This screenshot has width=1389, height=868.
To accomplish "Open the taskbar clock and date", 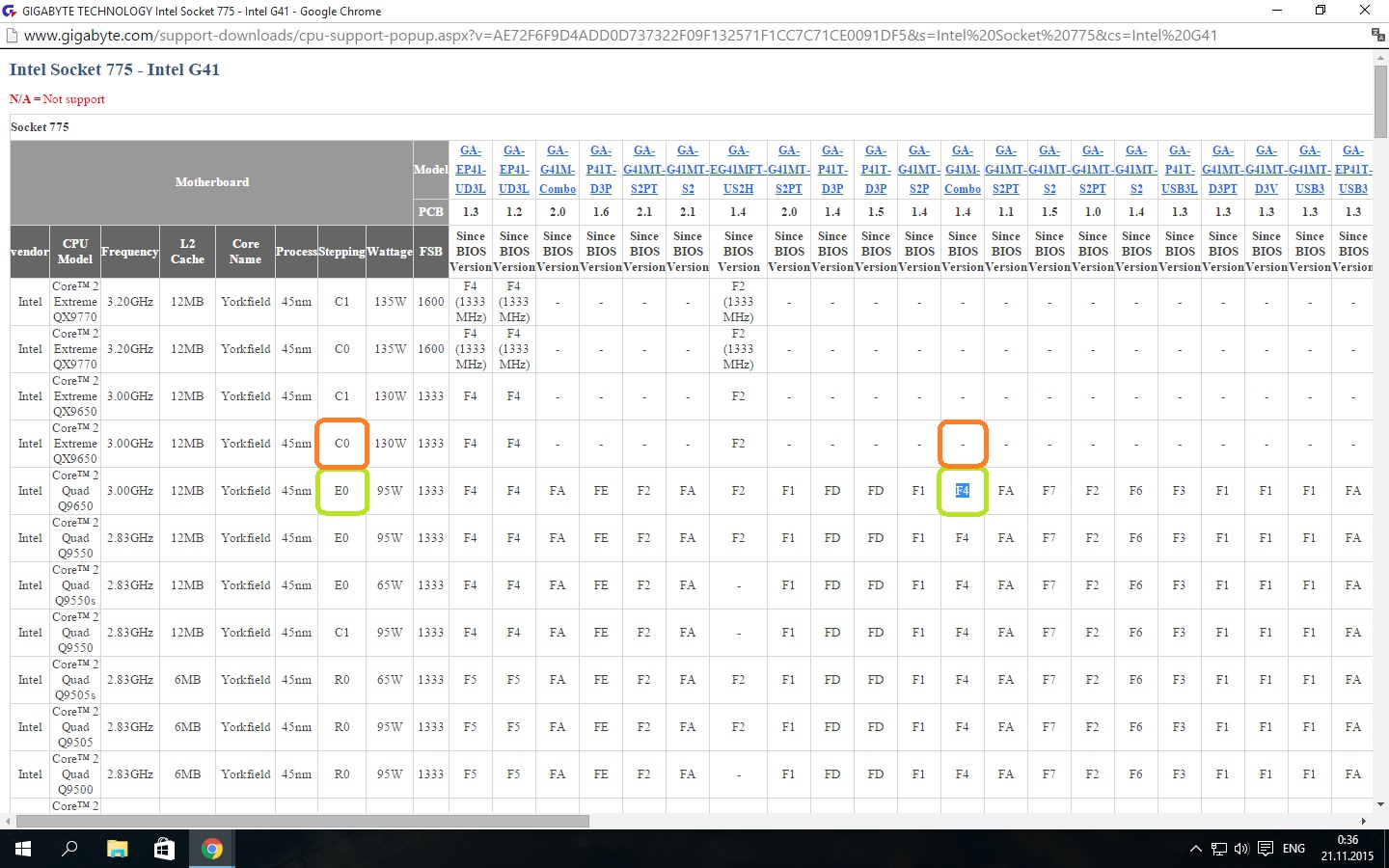I will click(1348, 849).
